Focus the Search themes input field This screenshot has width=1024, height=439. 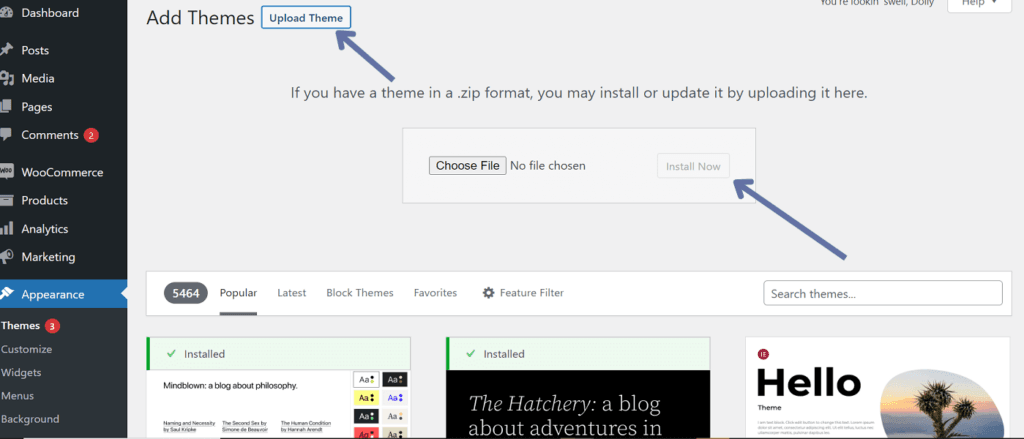[x=883, y=293]
